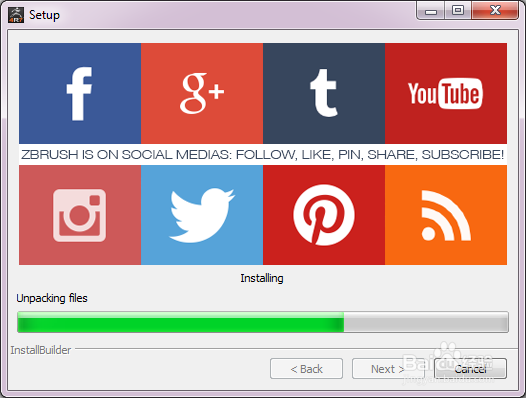Click the Cancel button
Viewport: 526px width, 398px height.
(x=470, y=368)
